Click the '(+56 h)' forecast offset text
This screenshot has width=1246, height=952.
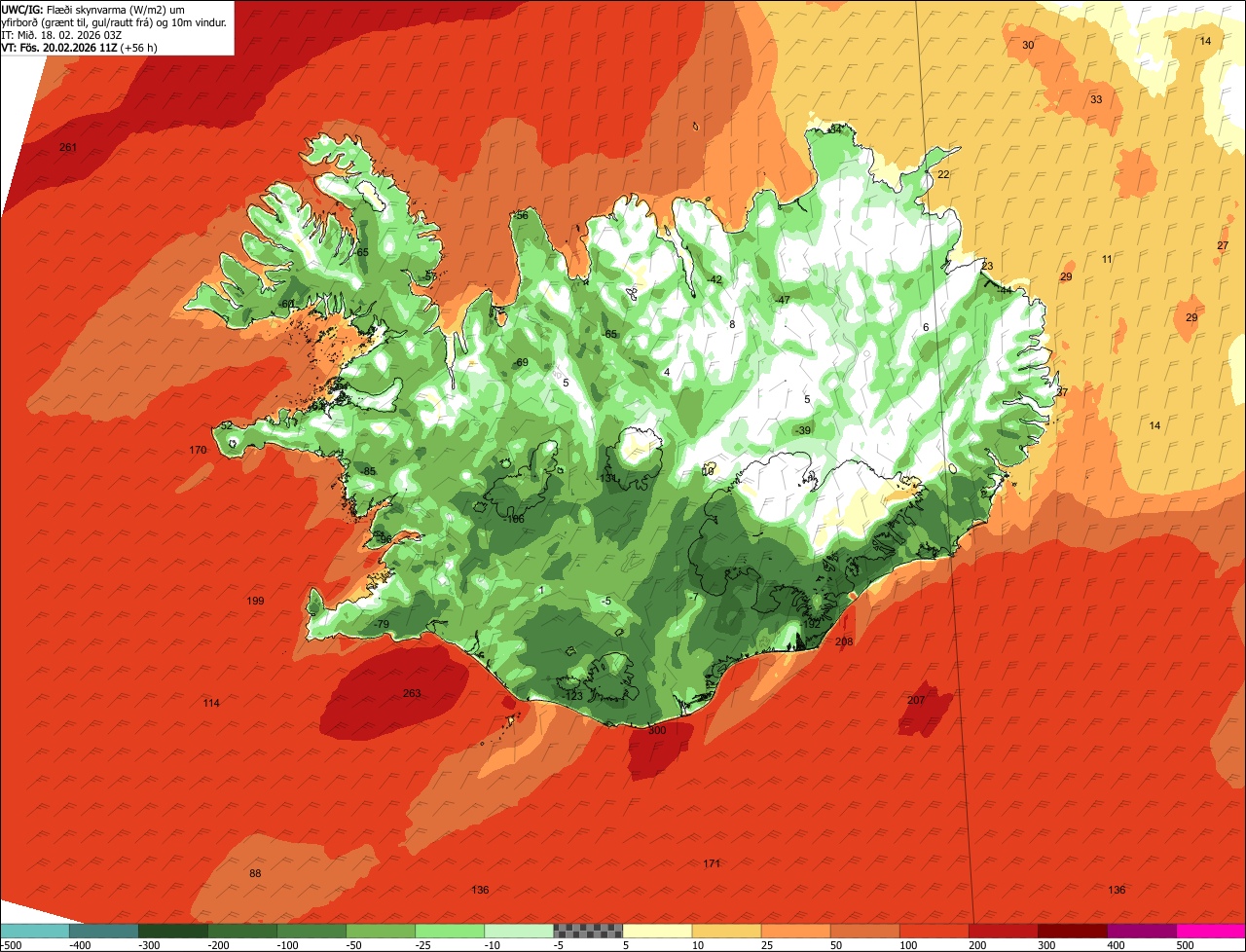point(139,48)
